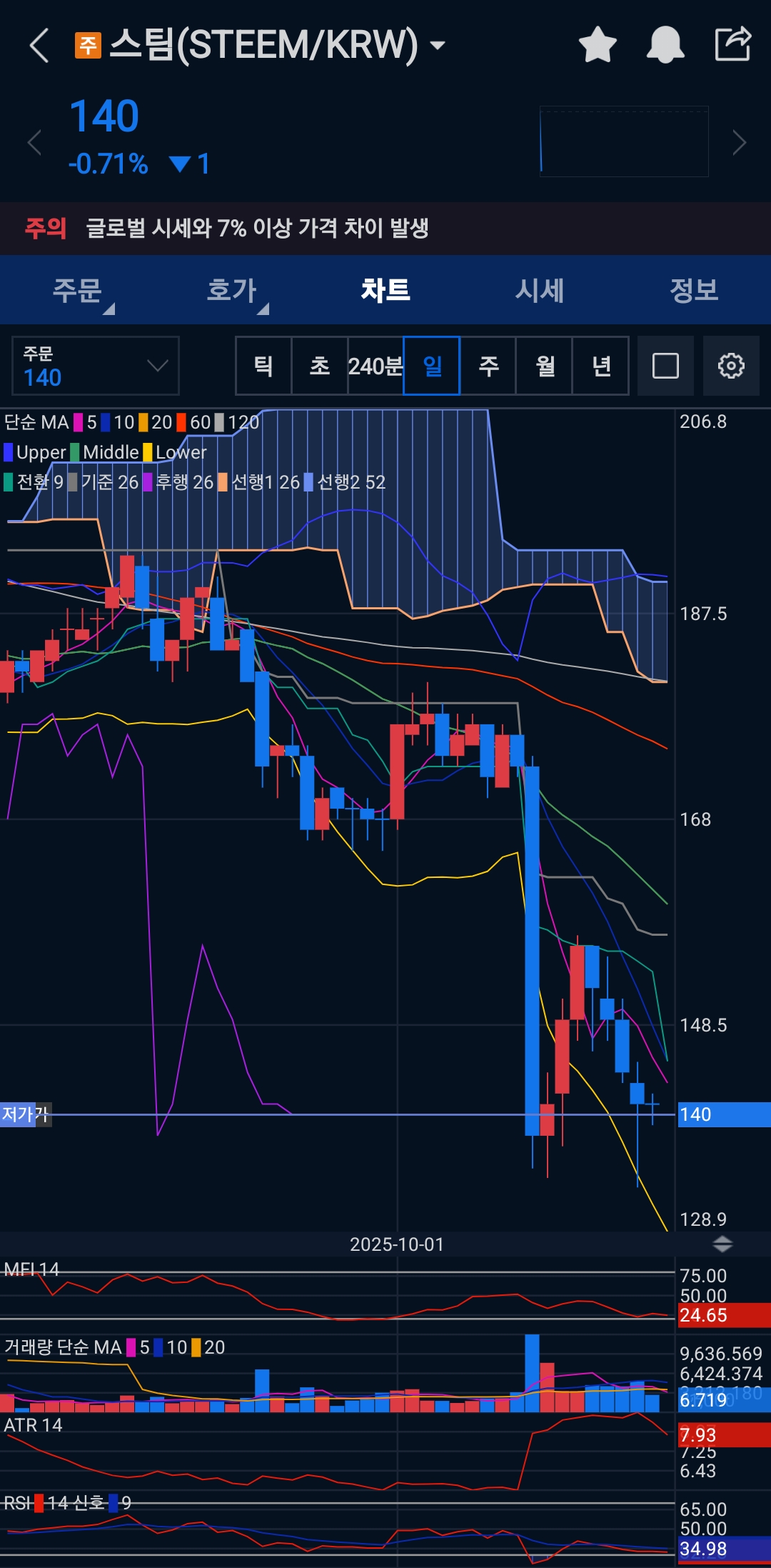This screenshot has height=1568, width=771.
Task: Add STEEM to favorites with star icon
Action: pyautogui.click(x=598, y=45)
